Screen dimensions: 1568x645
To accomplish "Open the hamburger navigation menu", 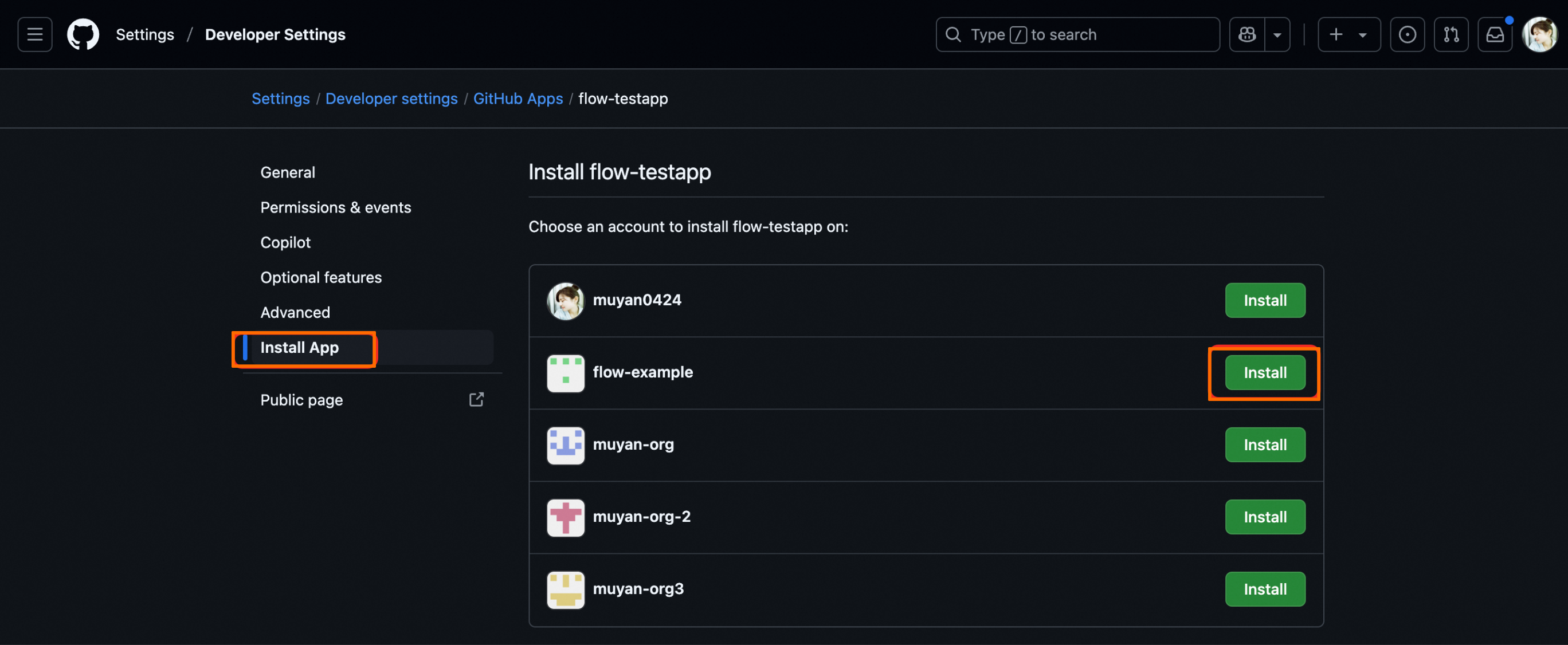I will 35,35.
